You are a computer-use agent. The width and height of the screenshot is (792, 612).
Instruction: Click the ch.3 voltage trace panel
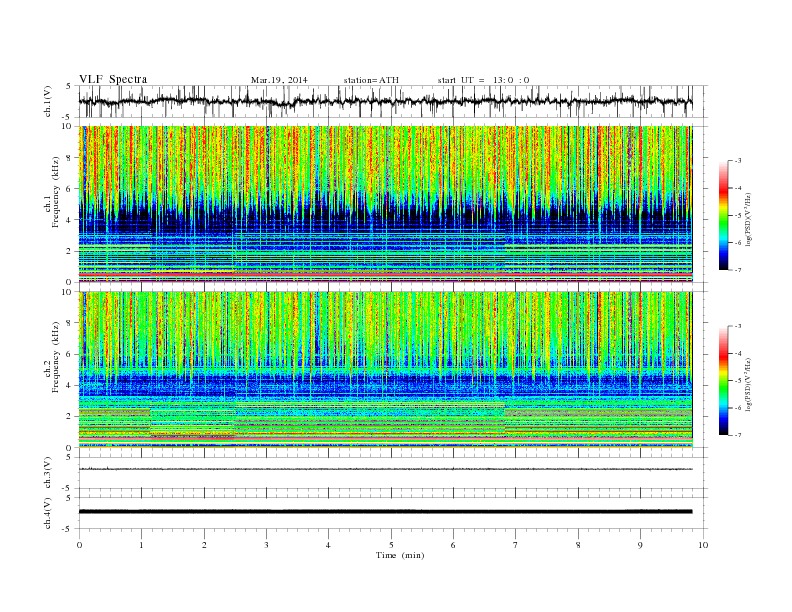click(x=392, y=473)
